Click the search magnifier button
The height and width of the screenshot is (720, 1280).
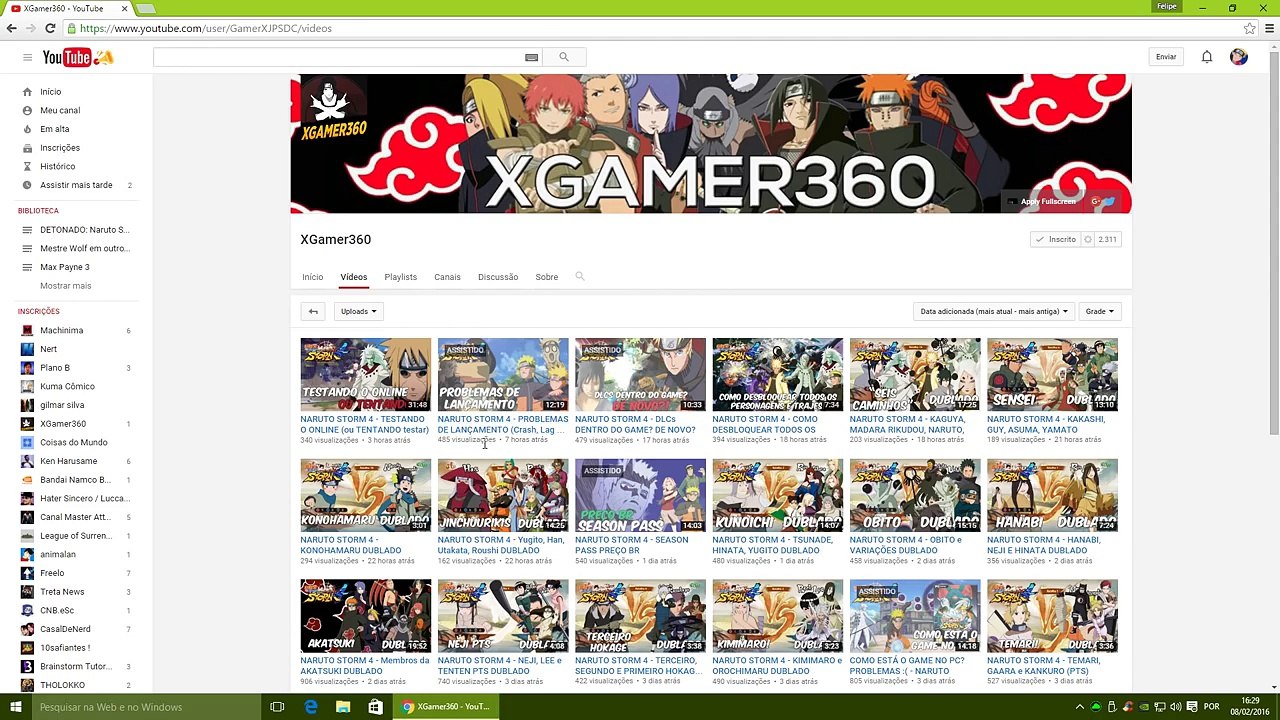564,57
